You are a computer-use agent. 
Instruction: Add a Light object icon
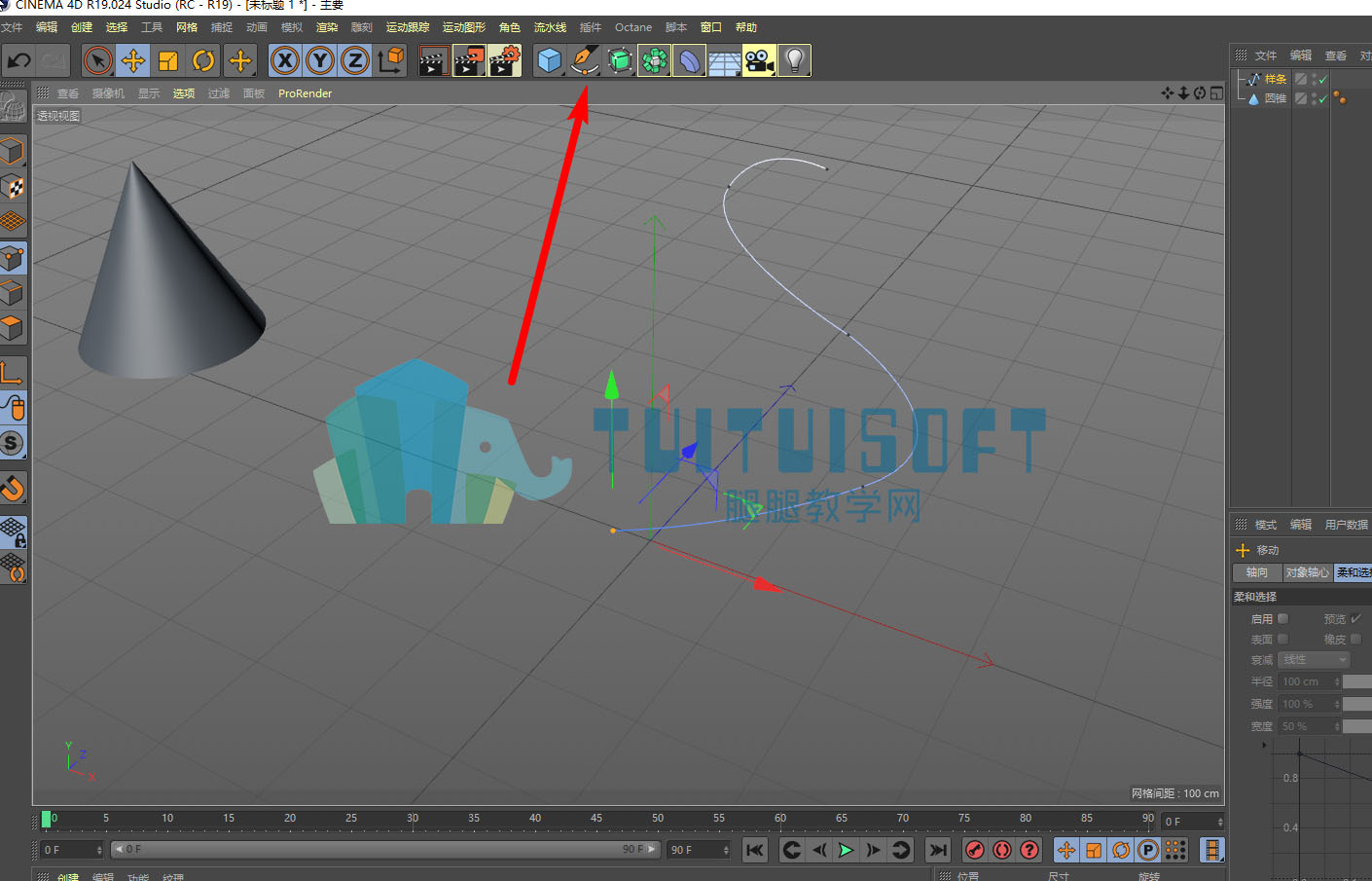point(794,60)
